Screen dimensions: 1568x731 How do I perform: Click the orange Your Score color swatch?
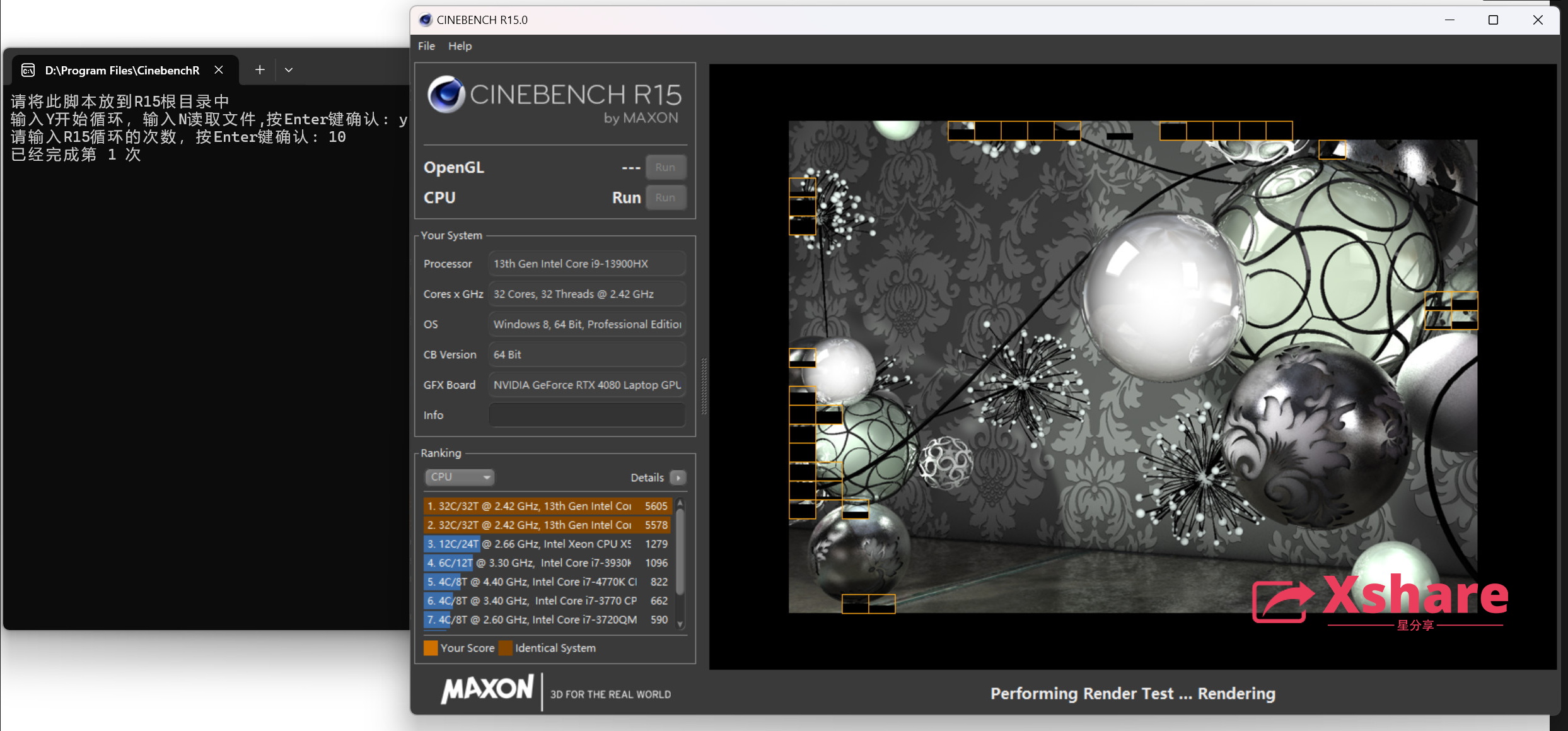(431, 648)
